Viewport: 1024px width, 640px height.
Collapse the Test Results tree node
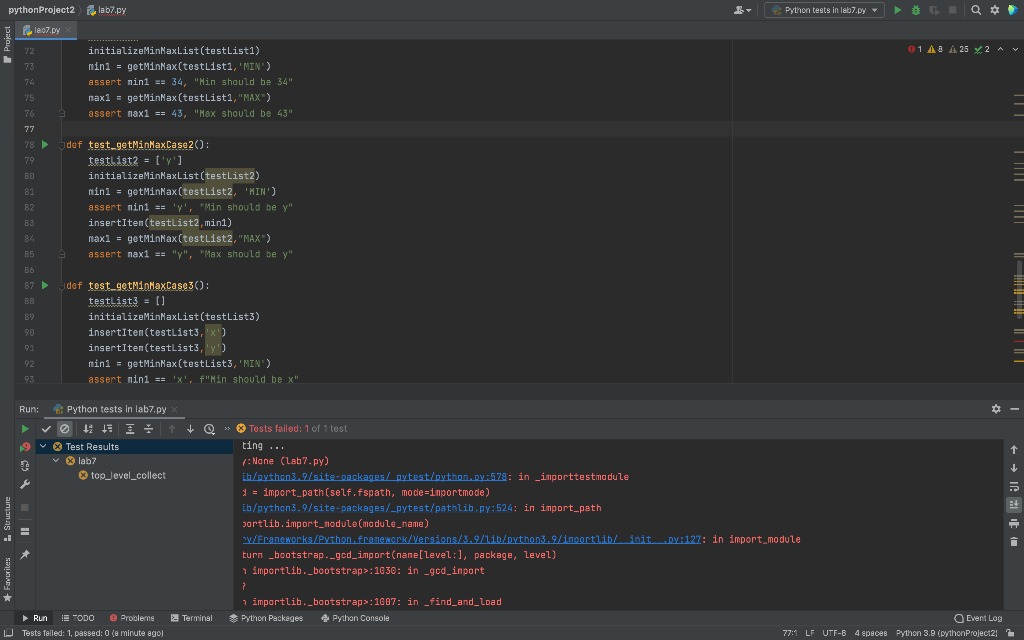(43, 447)
